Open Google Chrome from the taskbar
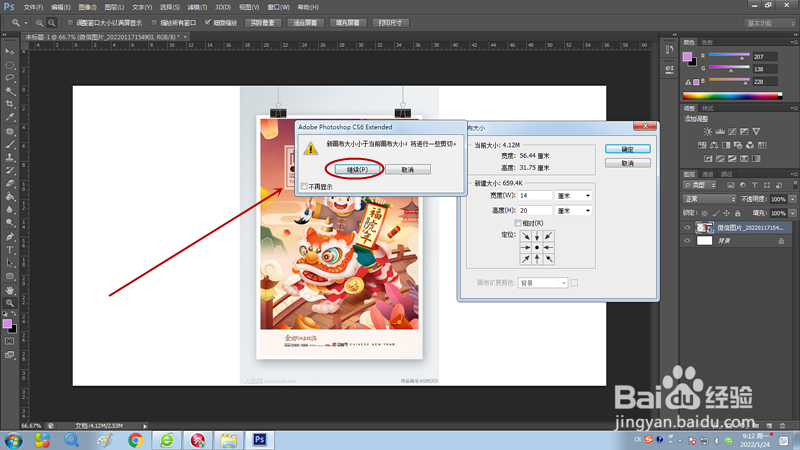This screenshot has height=450, width=800. (136, 440)
